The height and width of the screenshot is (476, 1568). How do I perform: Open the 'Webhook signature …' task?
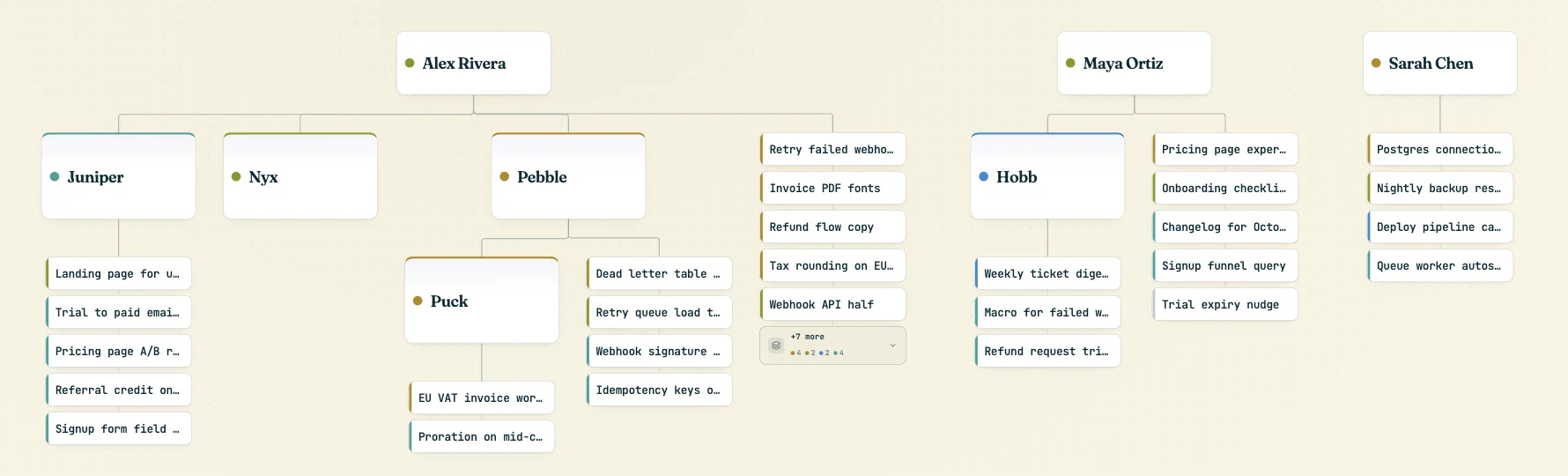(659, 351)
